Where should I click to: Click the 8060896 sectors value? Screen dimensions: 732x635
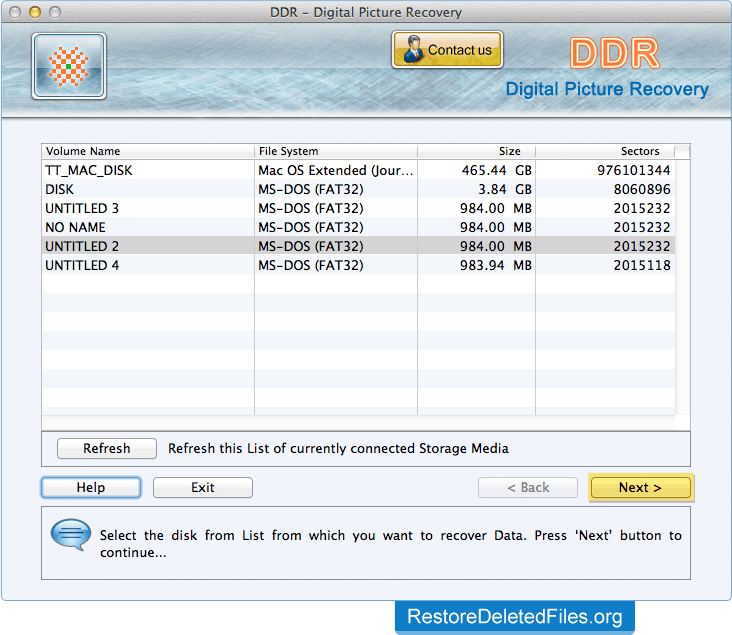pos(642,189)
